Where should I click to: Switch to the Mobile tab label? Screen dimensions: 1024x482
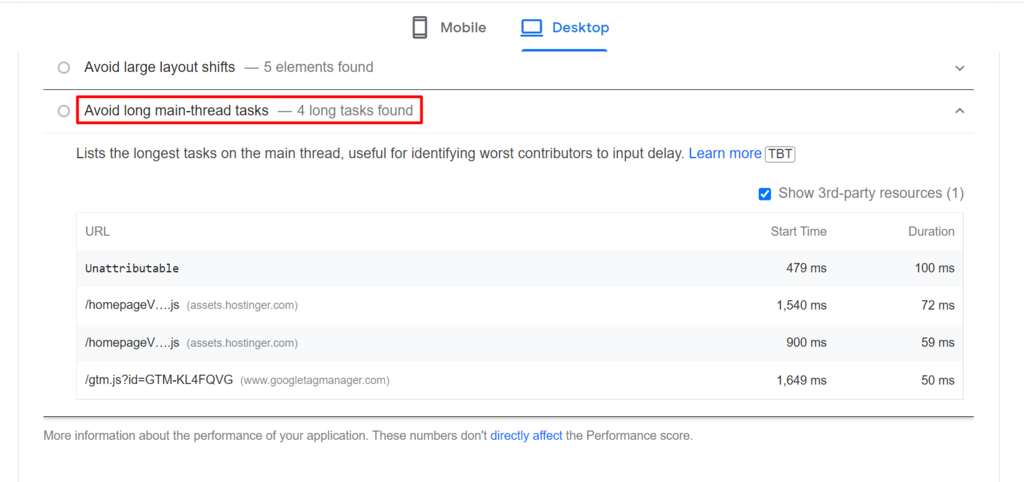click(x=463, y=28)
